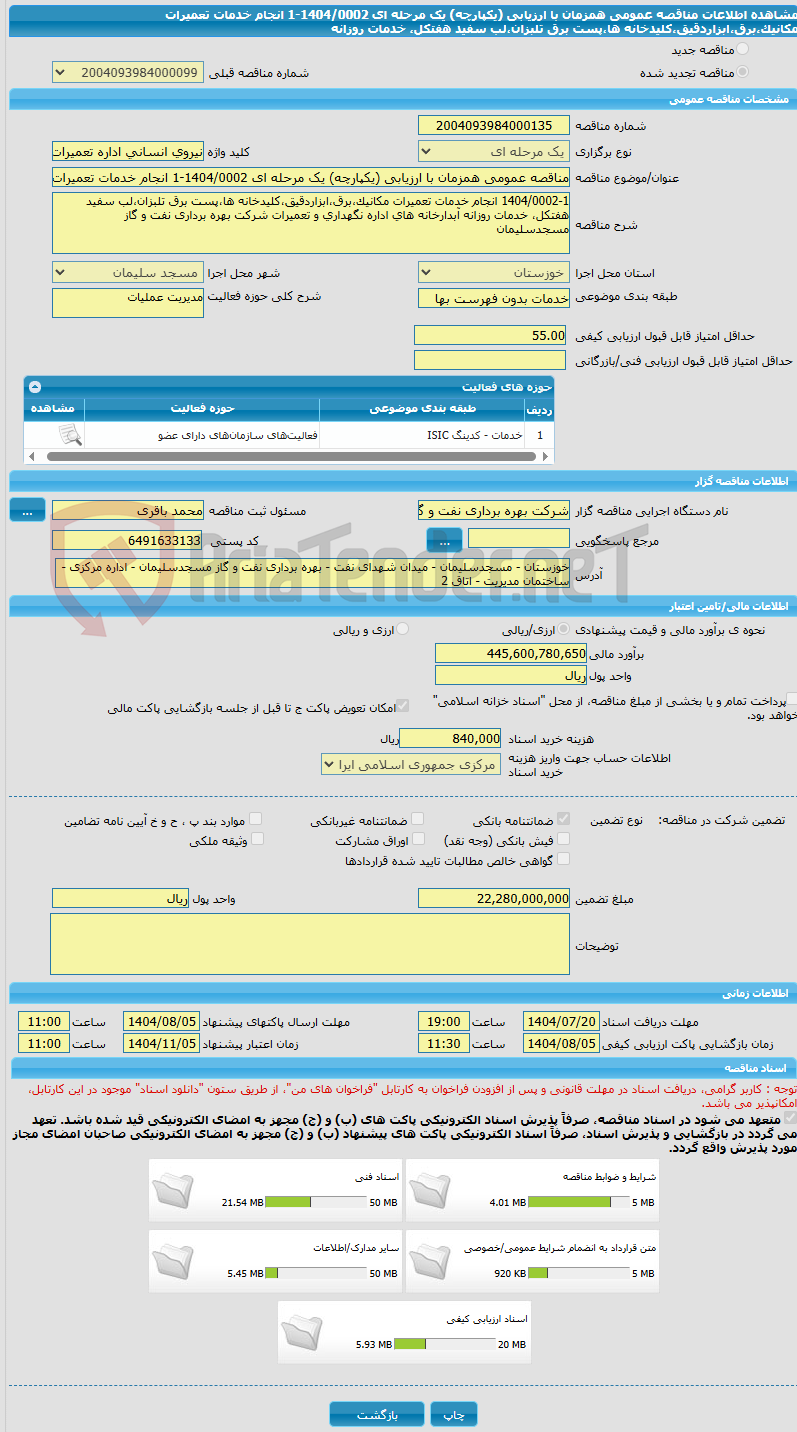Click the مهلت ارسال پاکتهای پیشنهاد date field
797x1432 pixels.
161,1022
